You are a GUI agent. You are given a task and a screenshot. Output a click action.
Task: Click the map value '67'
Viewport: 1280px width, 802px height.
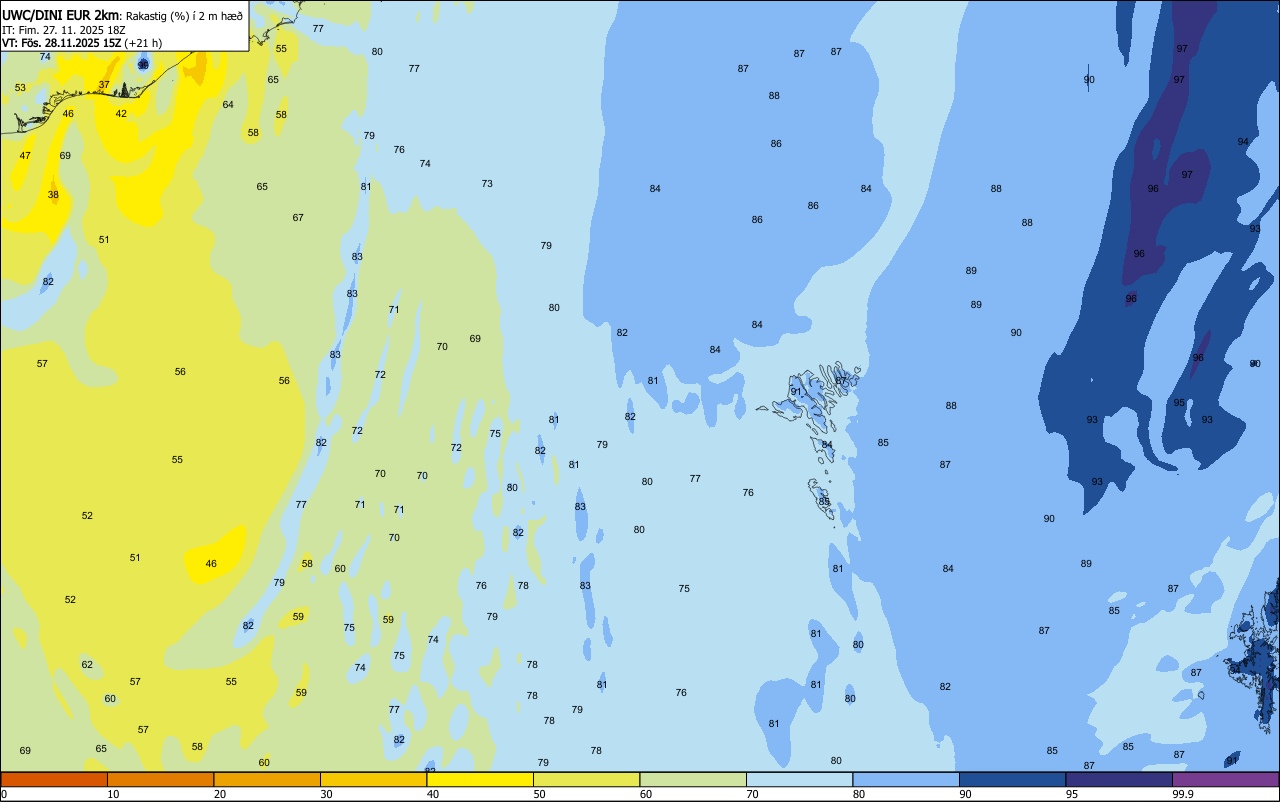[x=298, y=218]
